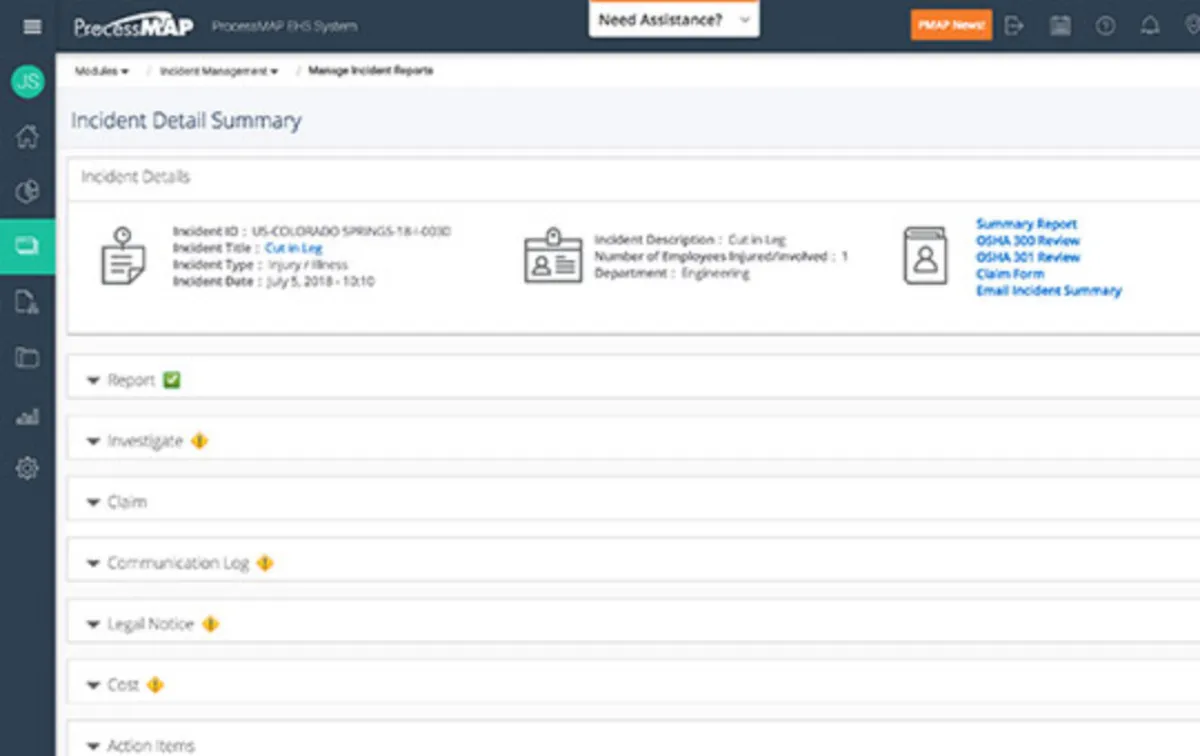This screenshot has height=756, width=1200.
Task: Open the pie chart dashboard icon
Action: (x=27, y=192)
